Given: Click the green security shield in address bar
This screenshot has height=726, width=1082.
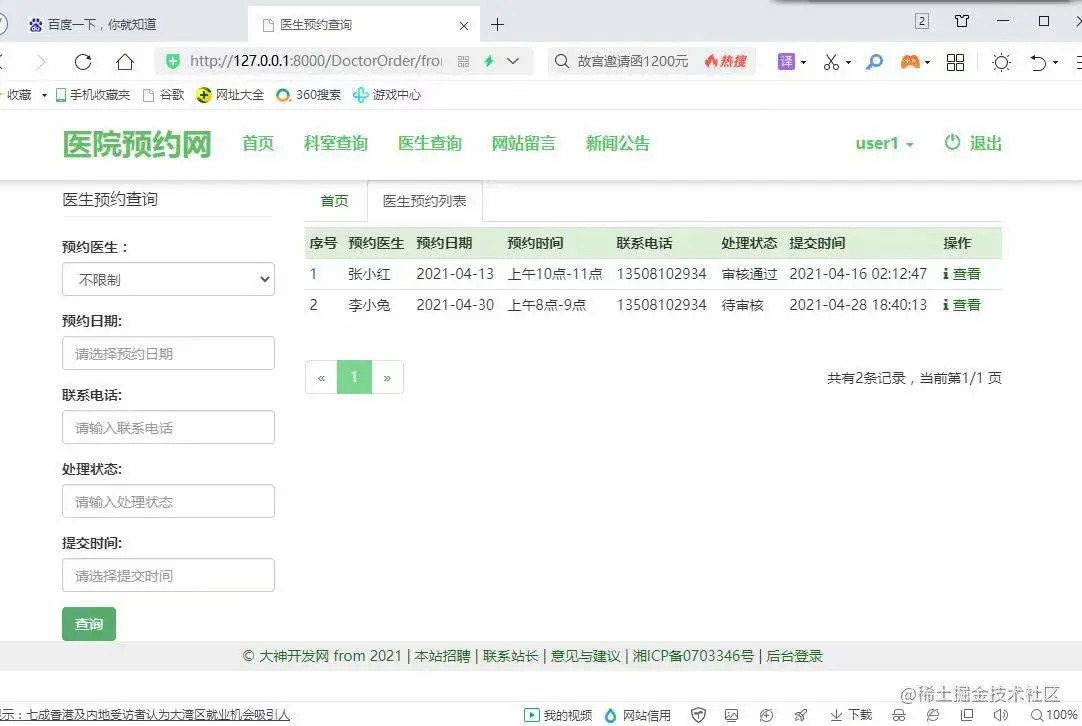Looking at the screenshot, I should pyautogui.click(x=173, y=61).
